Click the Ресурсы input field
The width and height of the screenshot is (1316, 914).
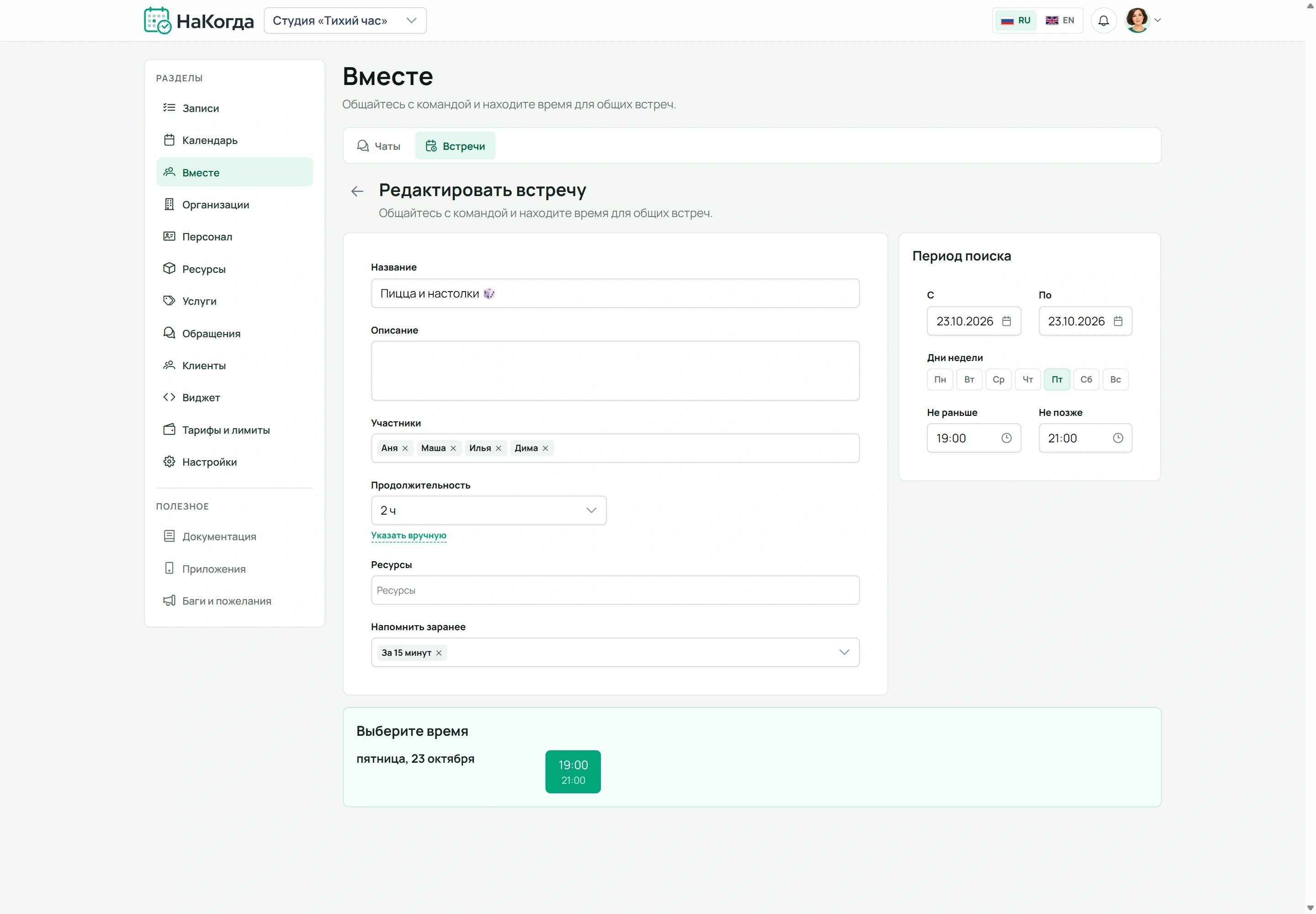click(615, 590)
